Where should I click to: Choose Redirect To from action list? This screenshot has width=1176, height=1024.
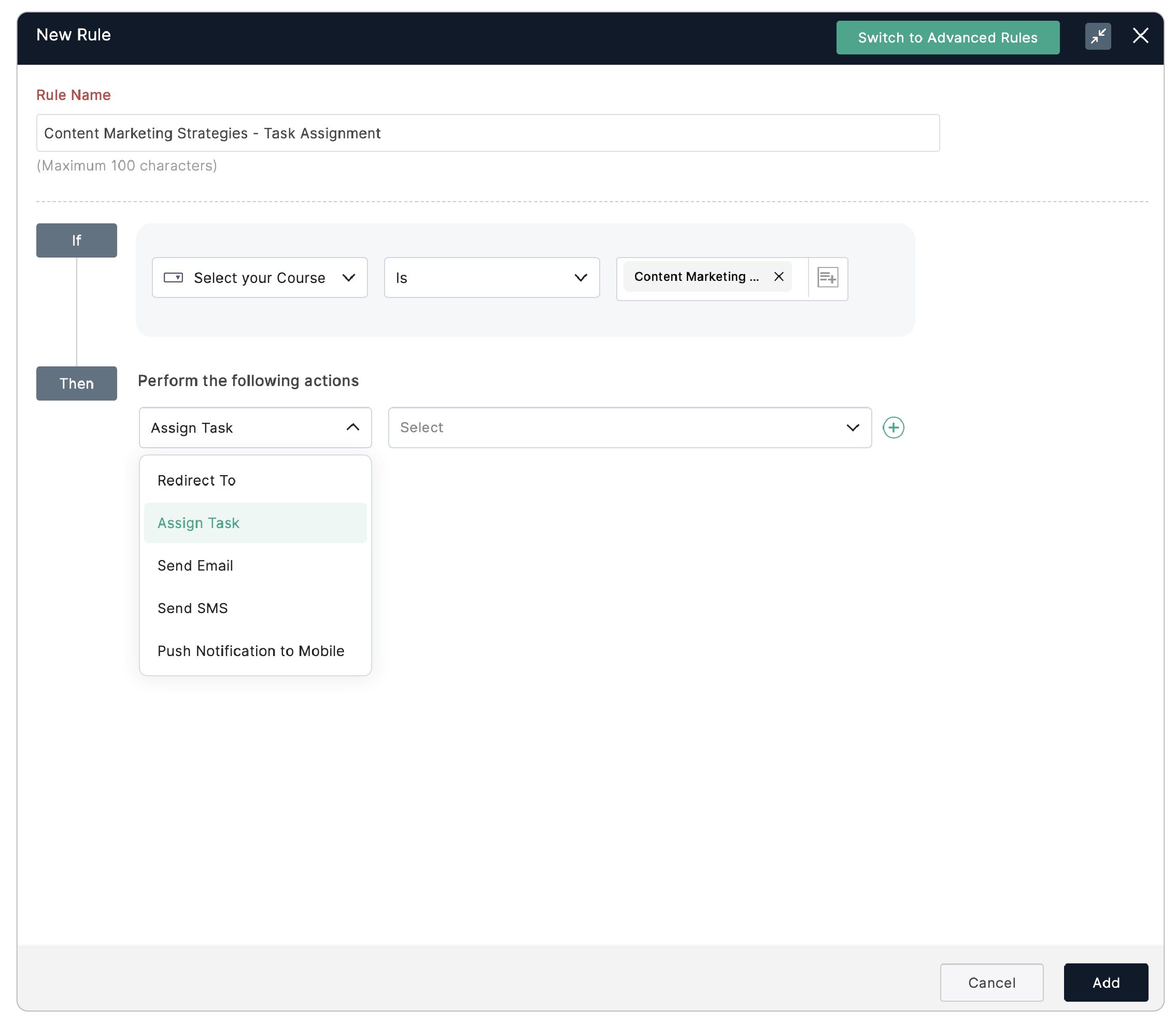(196, 480)
